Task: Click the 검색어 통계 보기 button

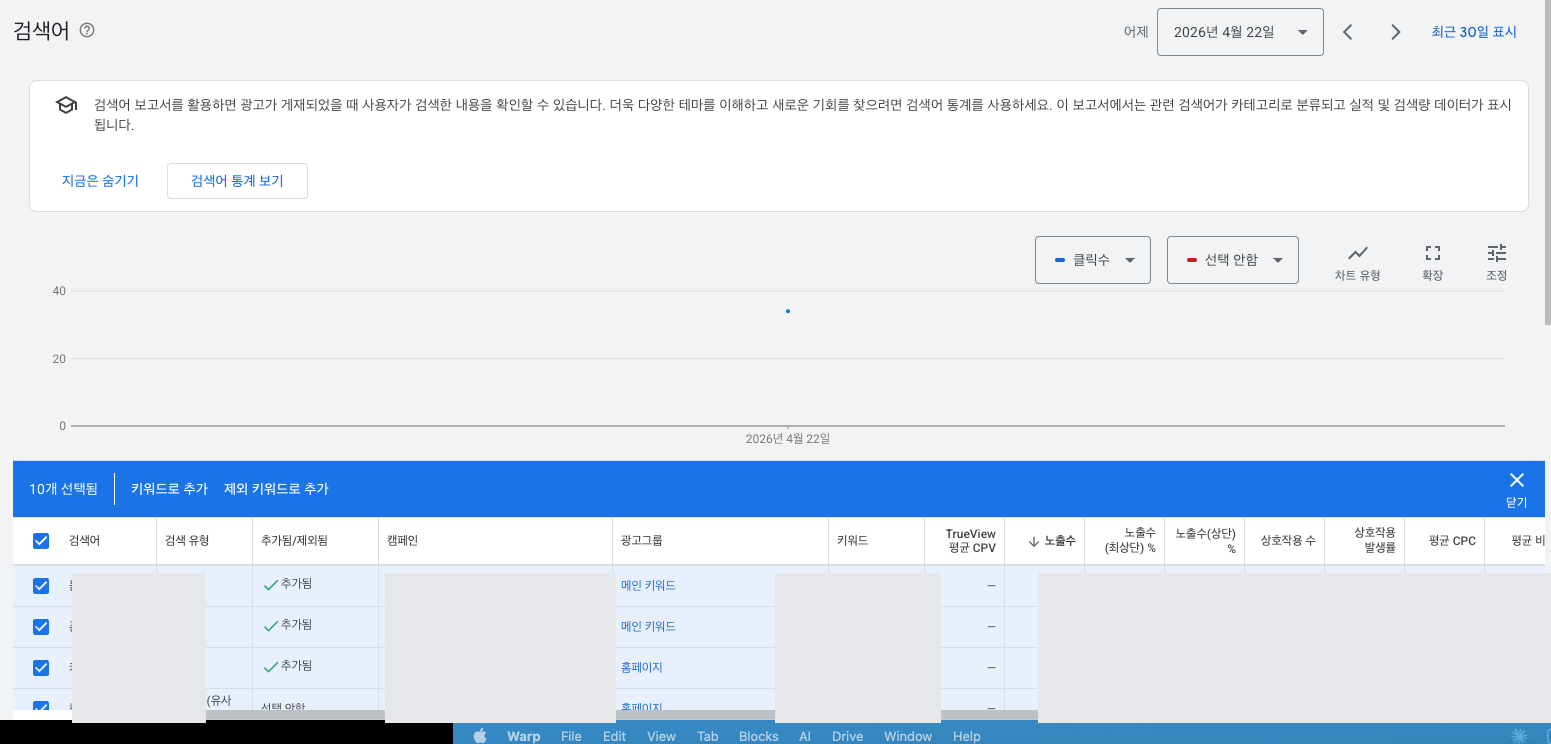Action: point(237,181)
